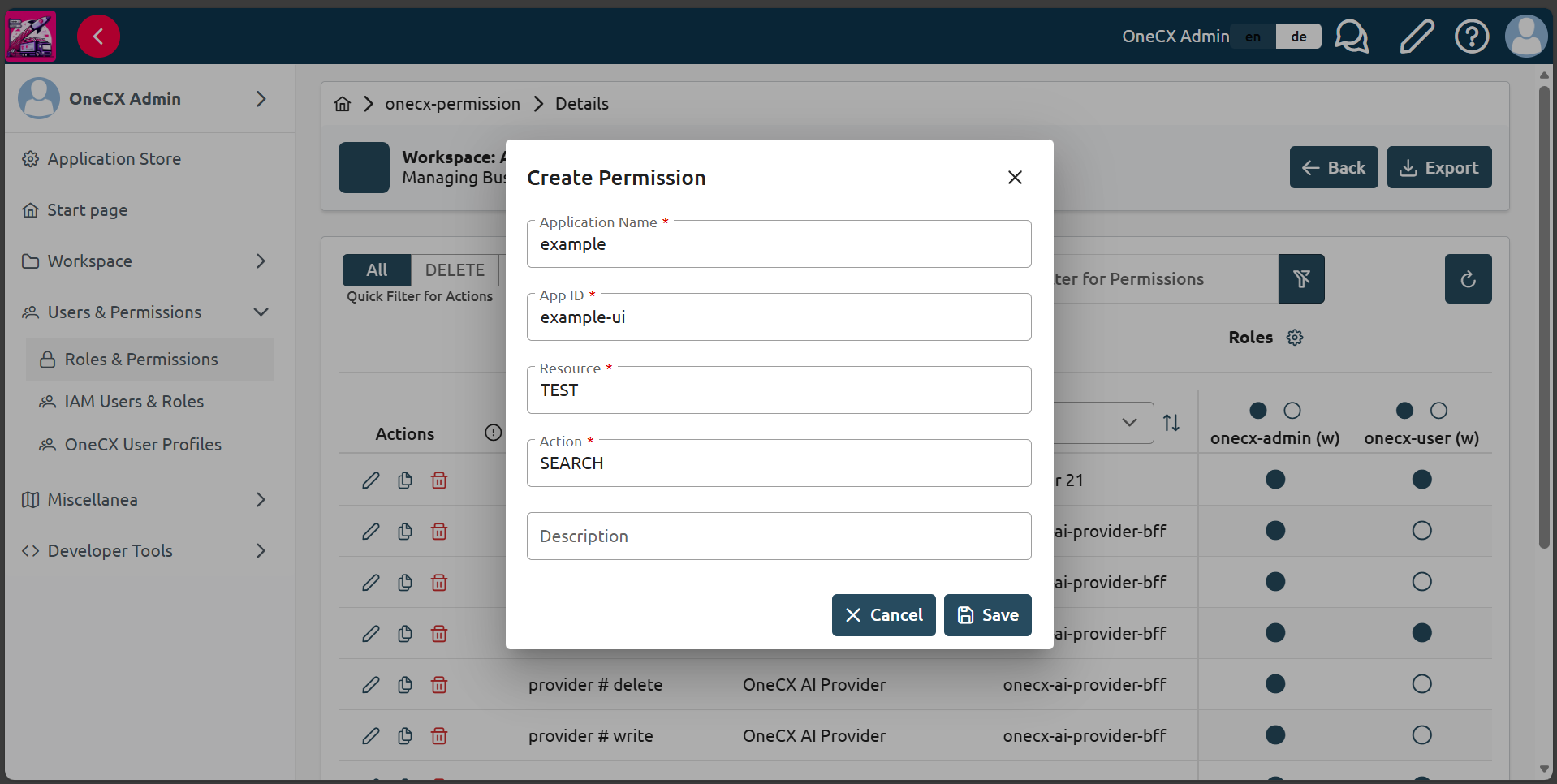The image size is (1557, 784).
Task: Export the workspace permissions
Action: point(1438,167)
